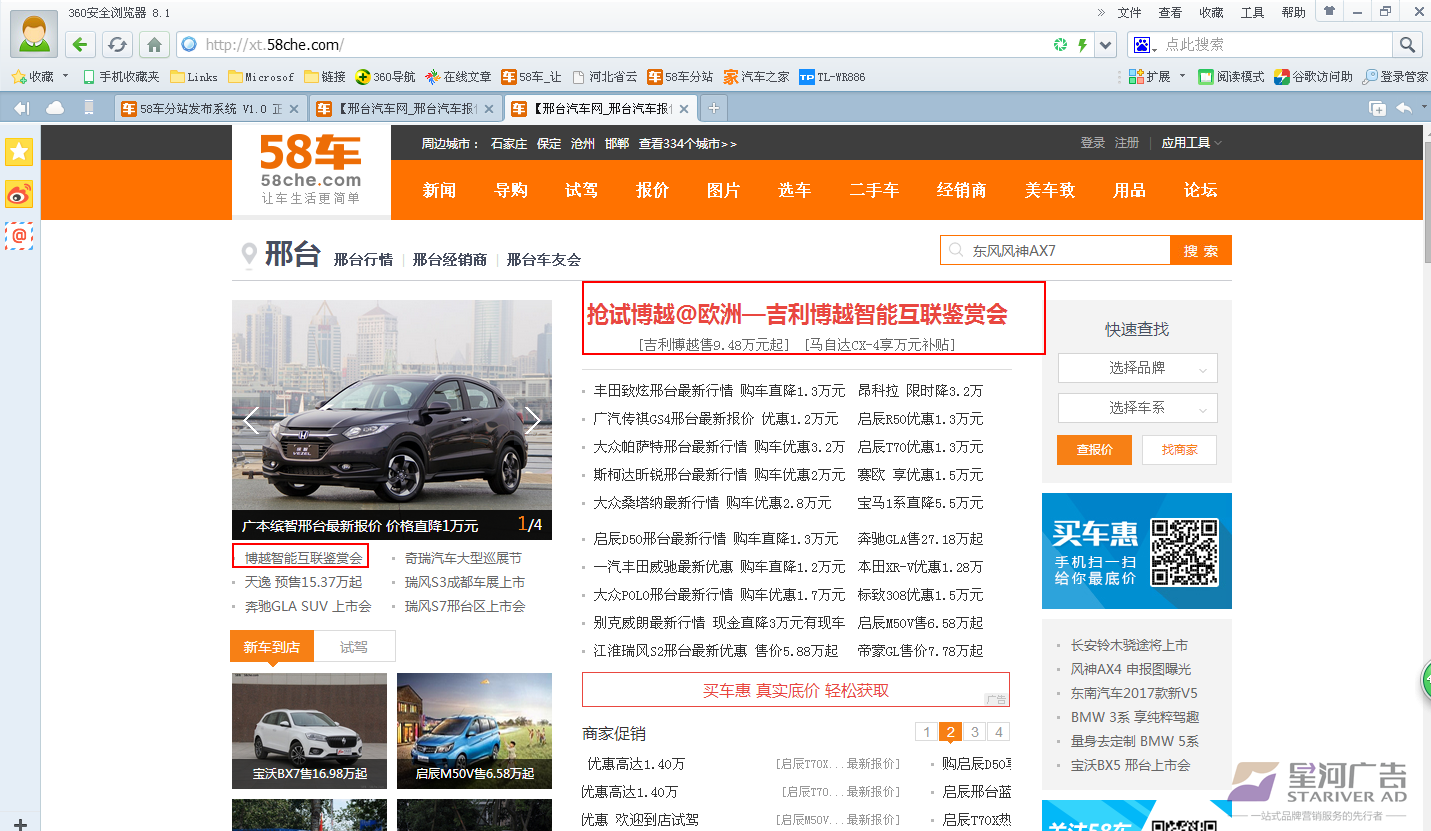
Task: Go to browser home page icon
Action: click(x=153, y=45)
